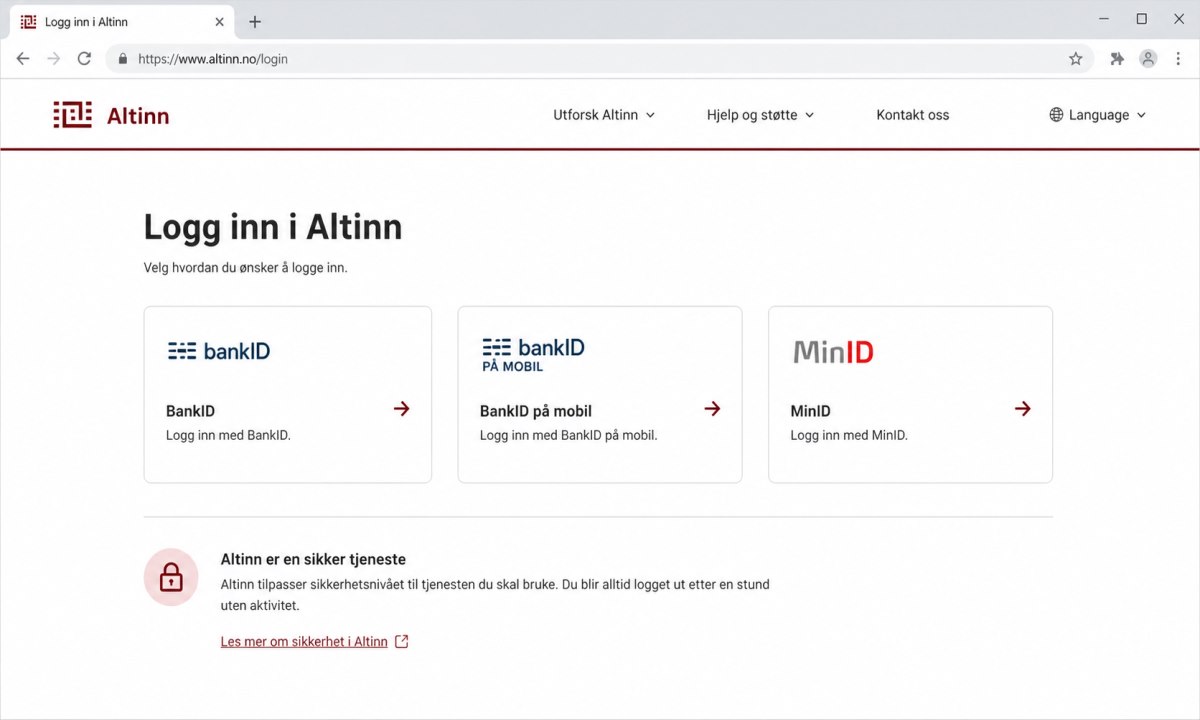Image resolution: width=1200 pixels, height=720 pixels.
Task: Click the 'Logg inn i Altinn' heading
Action: tap(273, 227)
